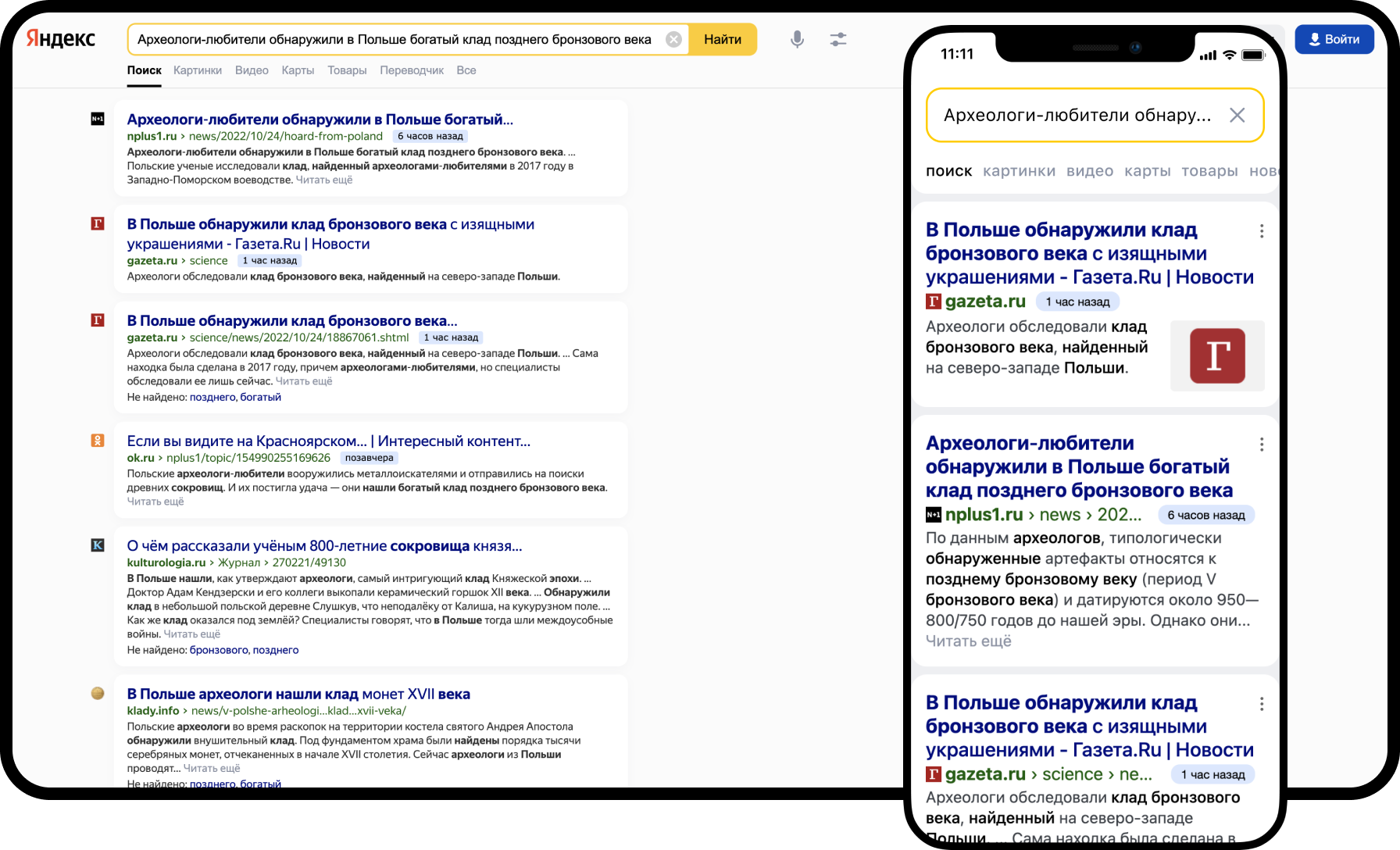Screen dimensions: 1400x850
Task: Click the Войти login button
Action: 1334,39
